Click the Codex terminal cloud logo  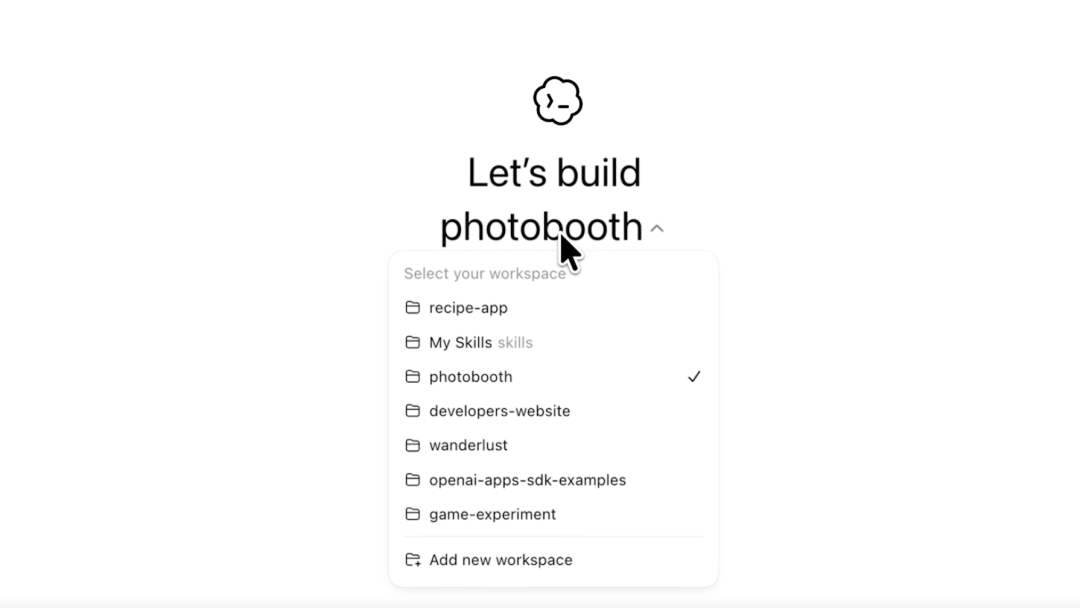[557, 101]
